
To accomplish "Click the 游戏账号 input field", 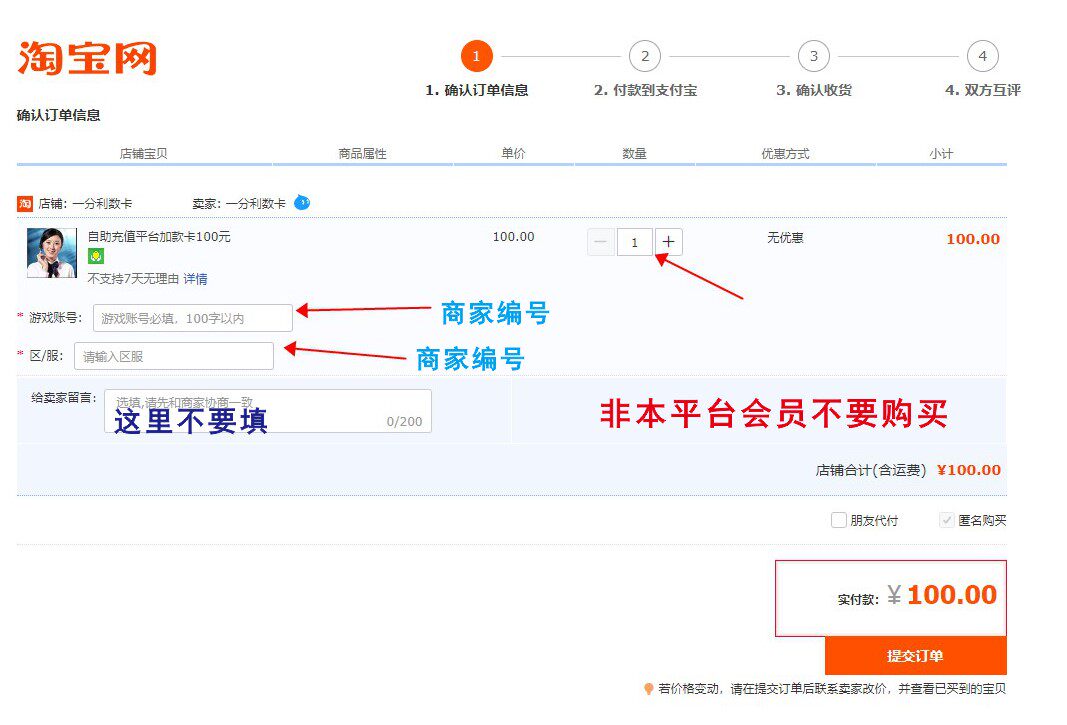I will (193, 318).
